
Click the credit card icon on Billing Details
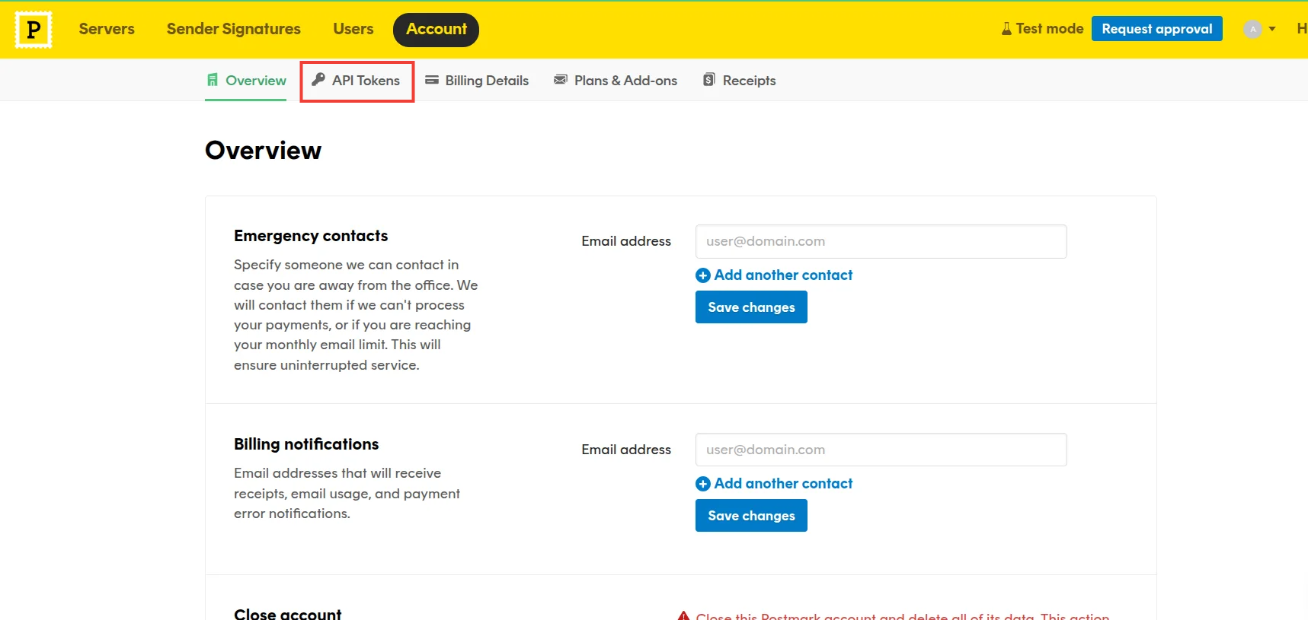click(433, 80)
